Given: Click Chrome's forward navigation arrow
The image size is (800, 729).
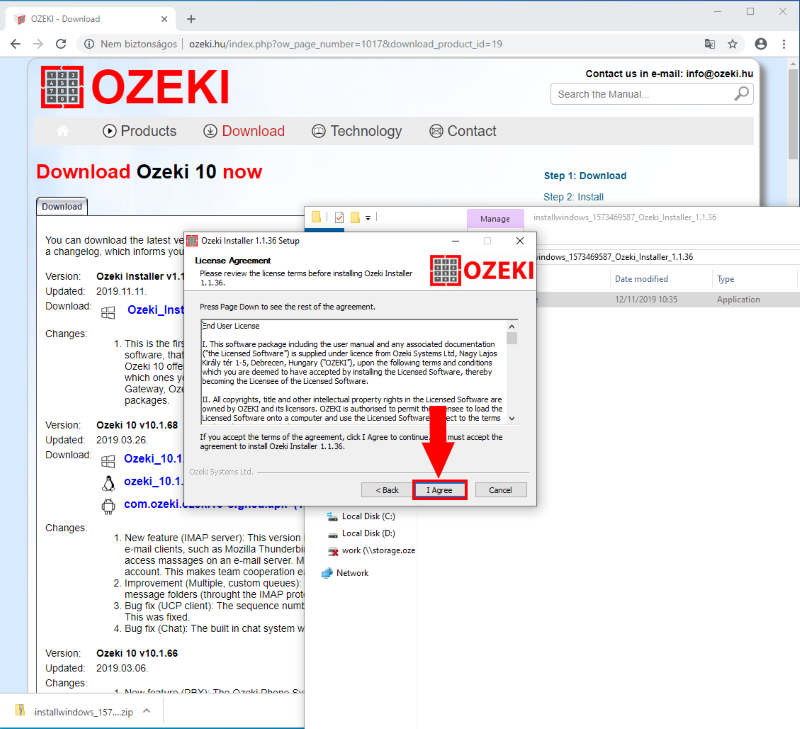Looking at the screenshot, I should [38, 44].
